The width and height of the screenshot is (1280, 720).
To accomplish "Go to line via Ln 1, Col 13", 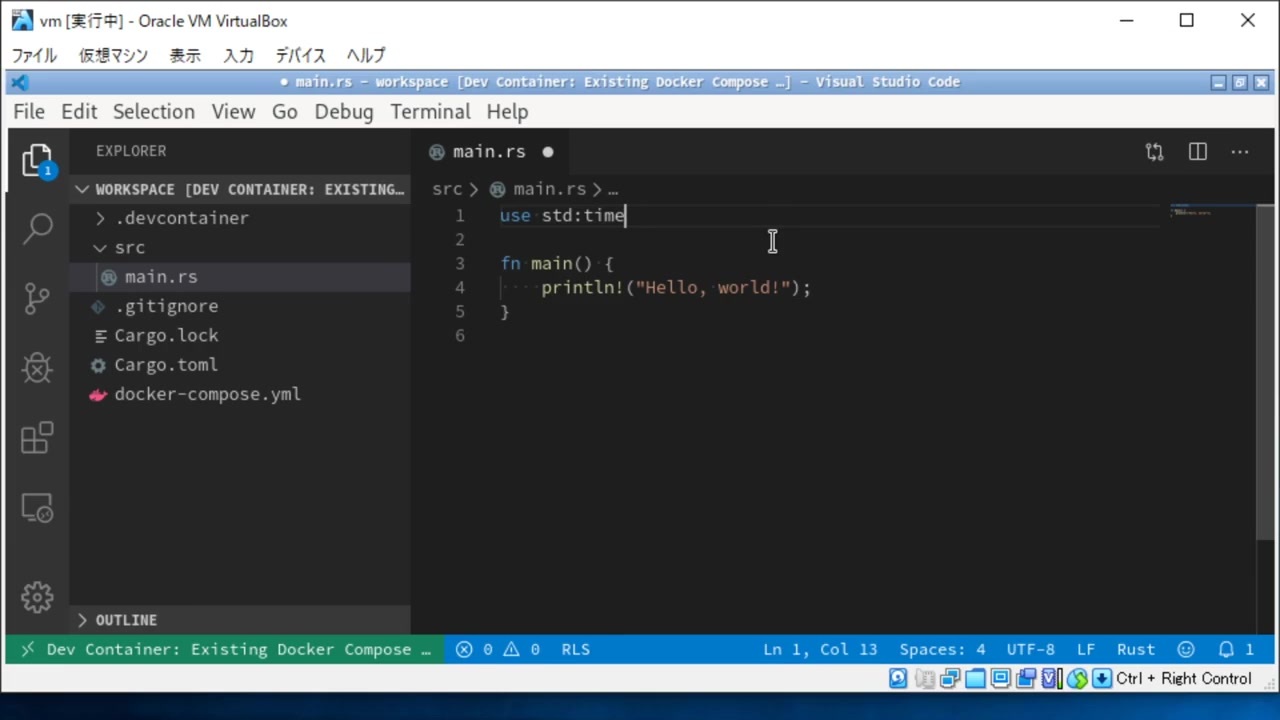I will (x=820, y=649).
